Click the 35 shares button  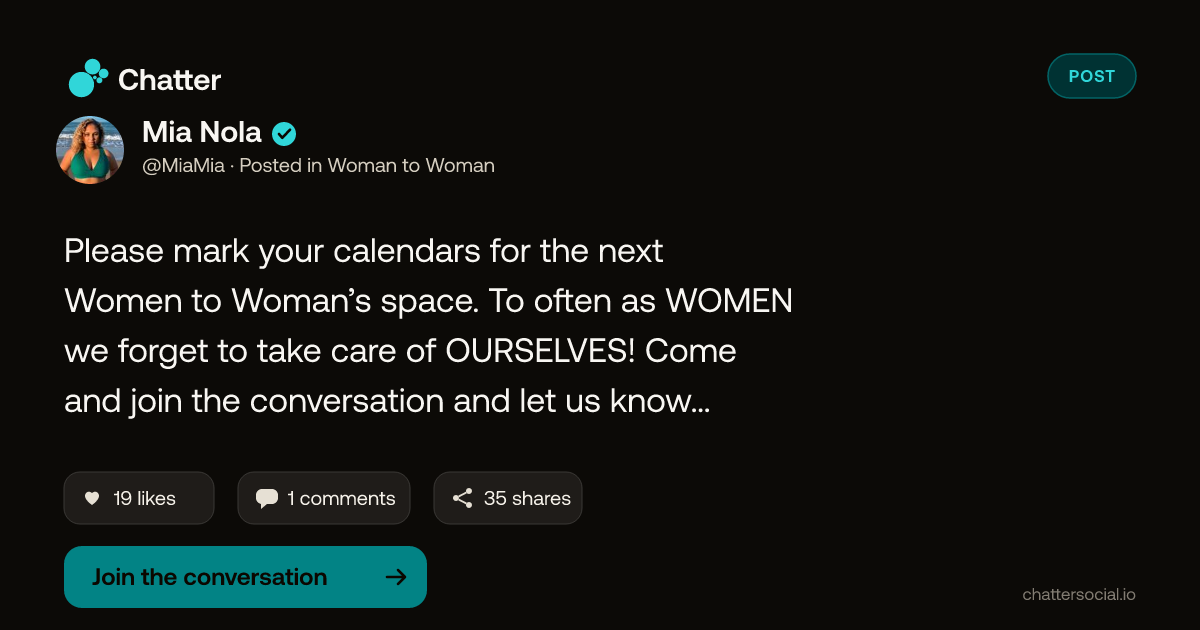[x=508, y=498]
